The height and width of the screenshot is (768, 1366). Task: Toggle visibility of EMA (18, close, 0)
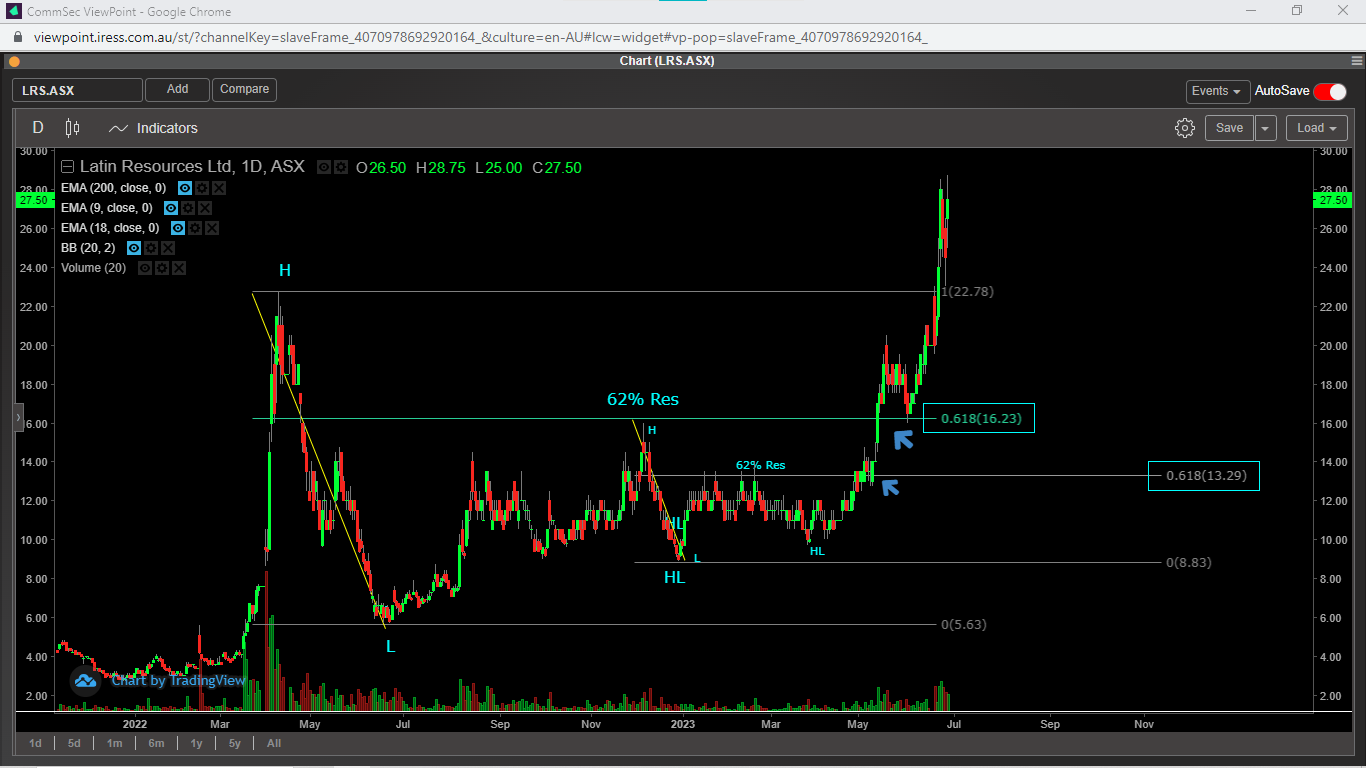coord(178,228)
